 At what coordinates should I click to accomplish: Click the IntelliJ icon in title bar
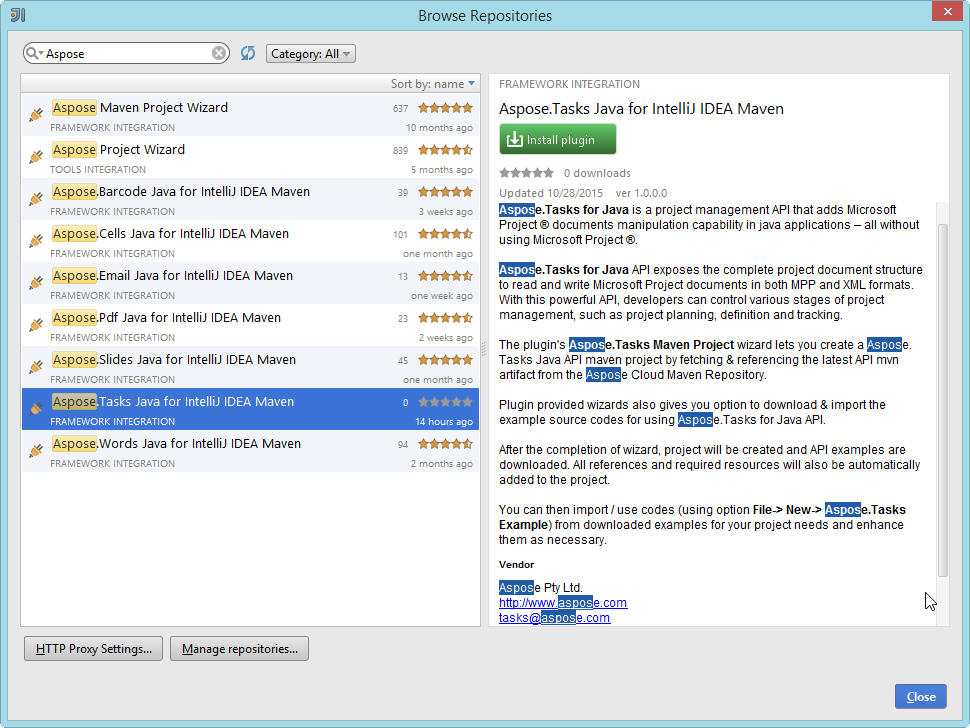click(x=18, y=15)
